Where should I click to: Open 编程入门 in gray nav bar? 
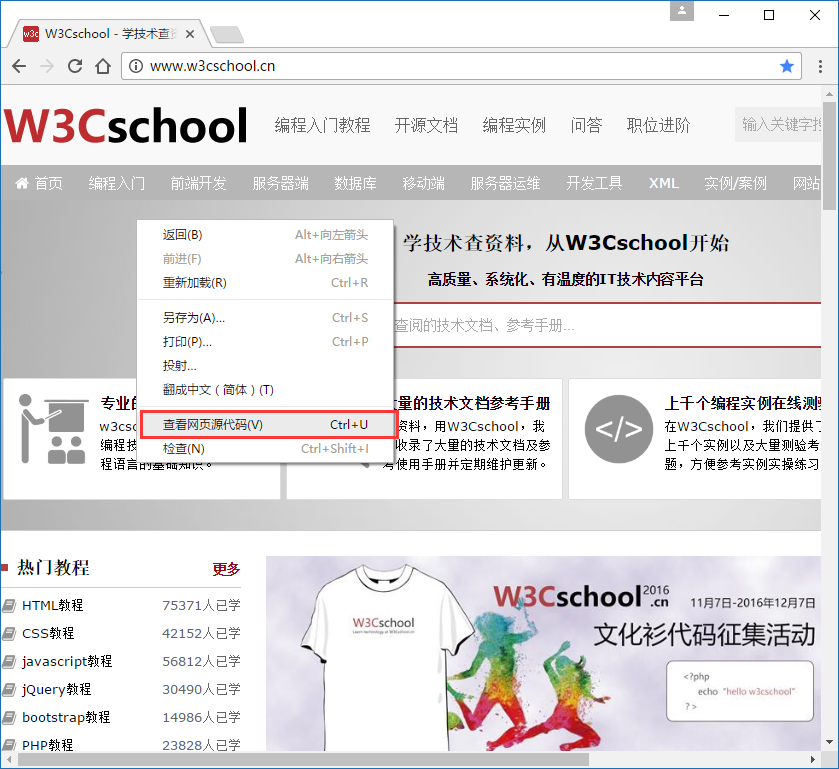click(117, 184)
